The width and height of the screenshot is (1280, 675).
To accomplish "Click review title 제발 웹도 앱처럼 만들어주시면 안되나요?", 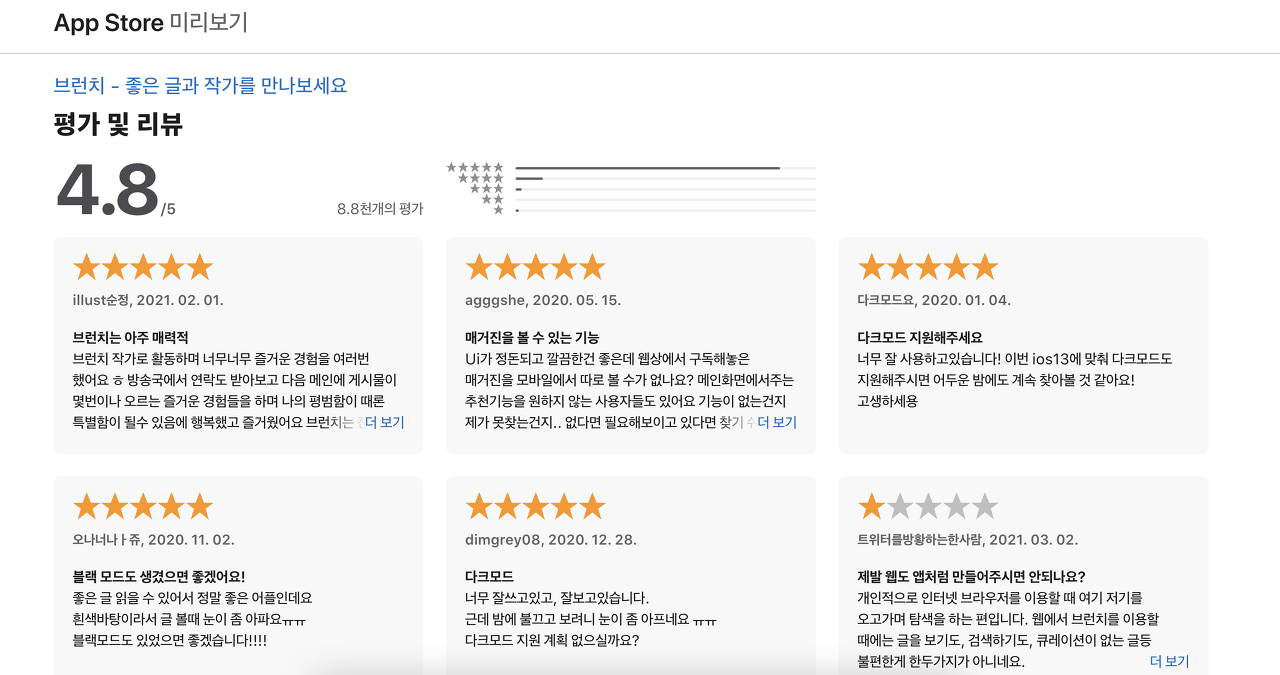I will click(x=971, y=577).
